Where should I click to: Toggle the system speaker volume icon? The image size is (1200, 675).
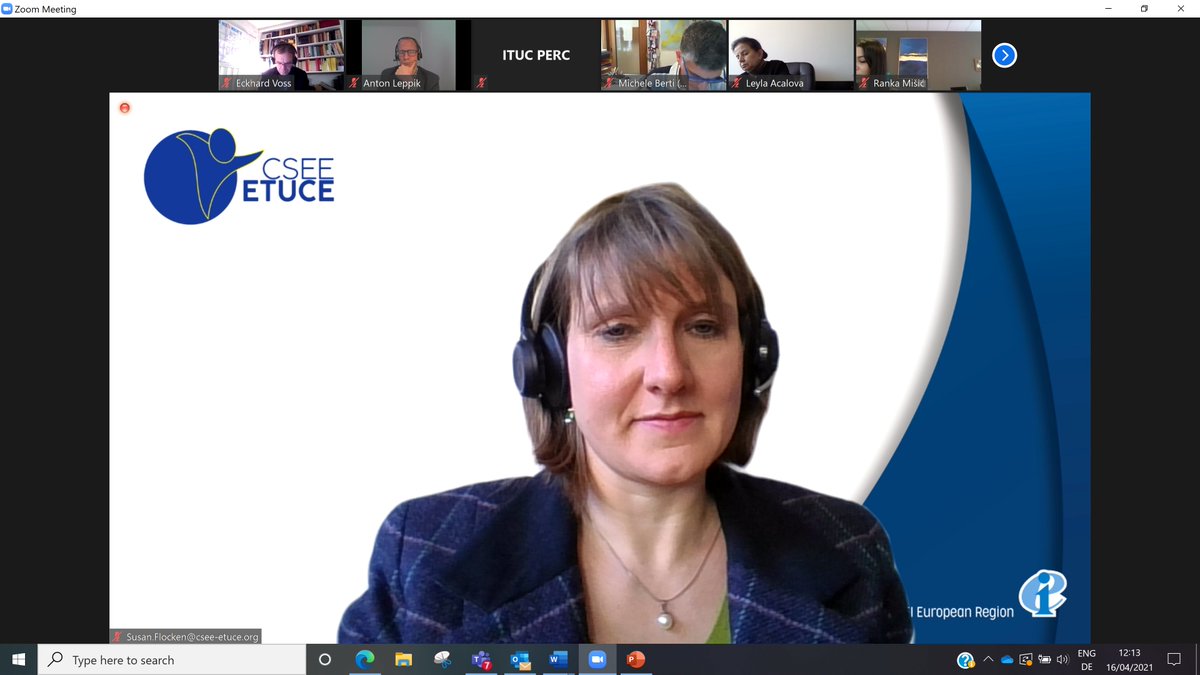pyautogui.click(x=1062, y=659)
